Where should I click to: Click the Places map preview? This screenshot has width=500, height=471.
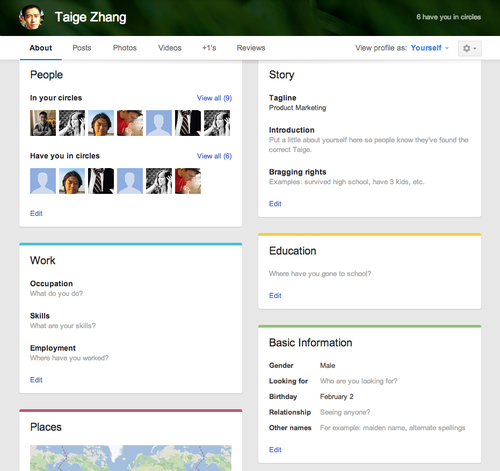point(131,458)
